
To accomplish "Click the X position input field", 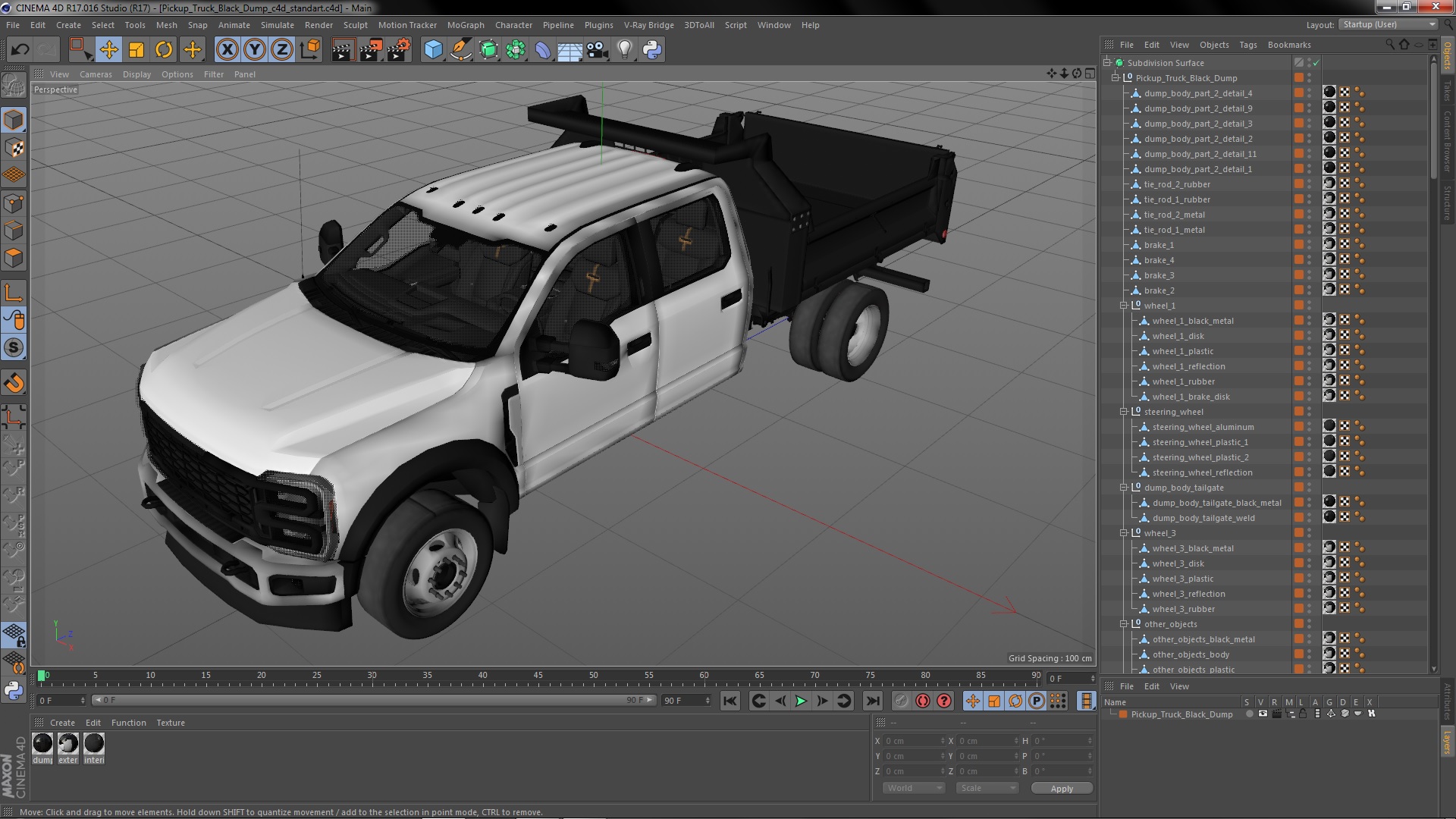I will 914,741.
